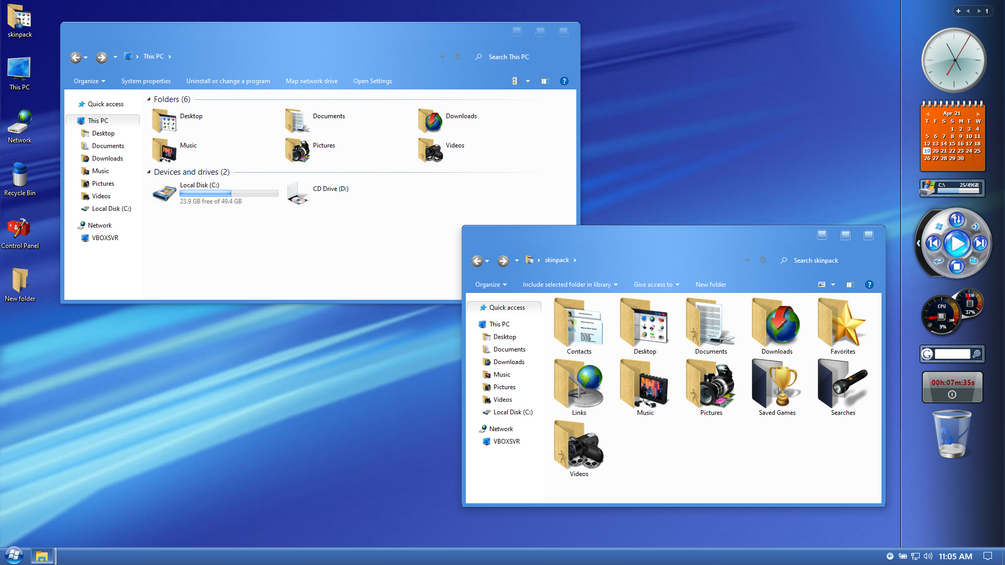
Task: Click the Search skinpack input field
Action: pyautogui.click(x=827, y=260)
